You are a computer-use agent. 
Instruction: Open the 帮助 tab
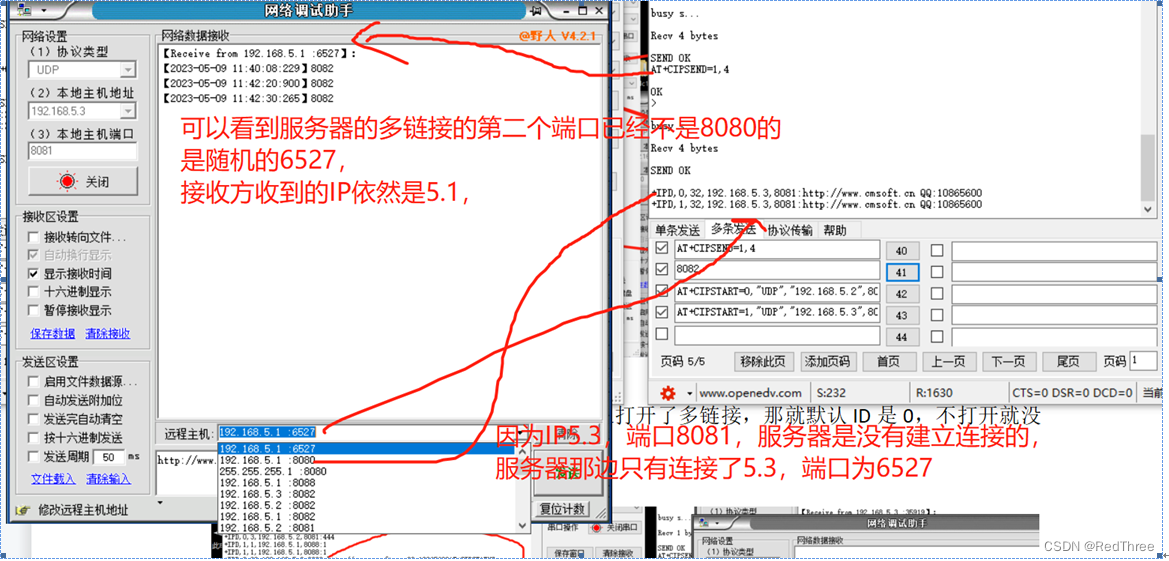[x=835, y=230]
